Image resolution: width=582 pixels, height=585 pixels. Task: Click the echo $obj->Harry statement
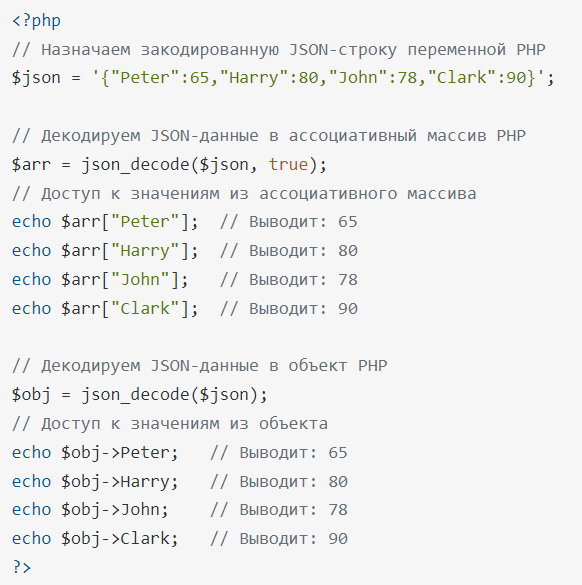pos(95,482)
